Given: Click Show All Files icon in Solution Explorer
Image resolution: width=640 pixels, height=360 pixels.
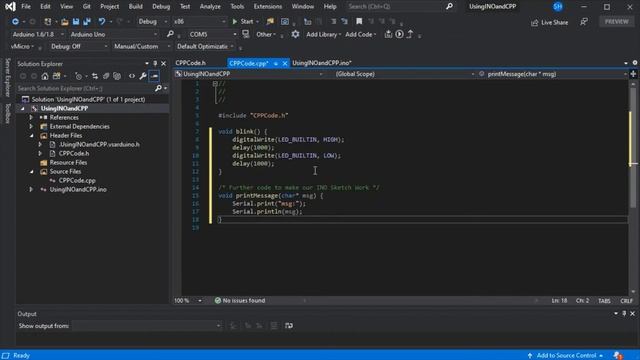Looking at the screenshot, I should tap(117, 76).
